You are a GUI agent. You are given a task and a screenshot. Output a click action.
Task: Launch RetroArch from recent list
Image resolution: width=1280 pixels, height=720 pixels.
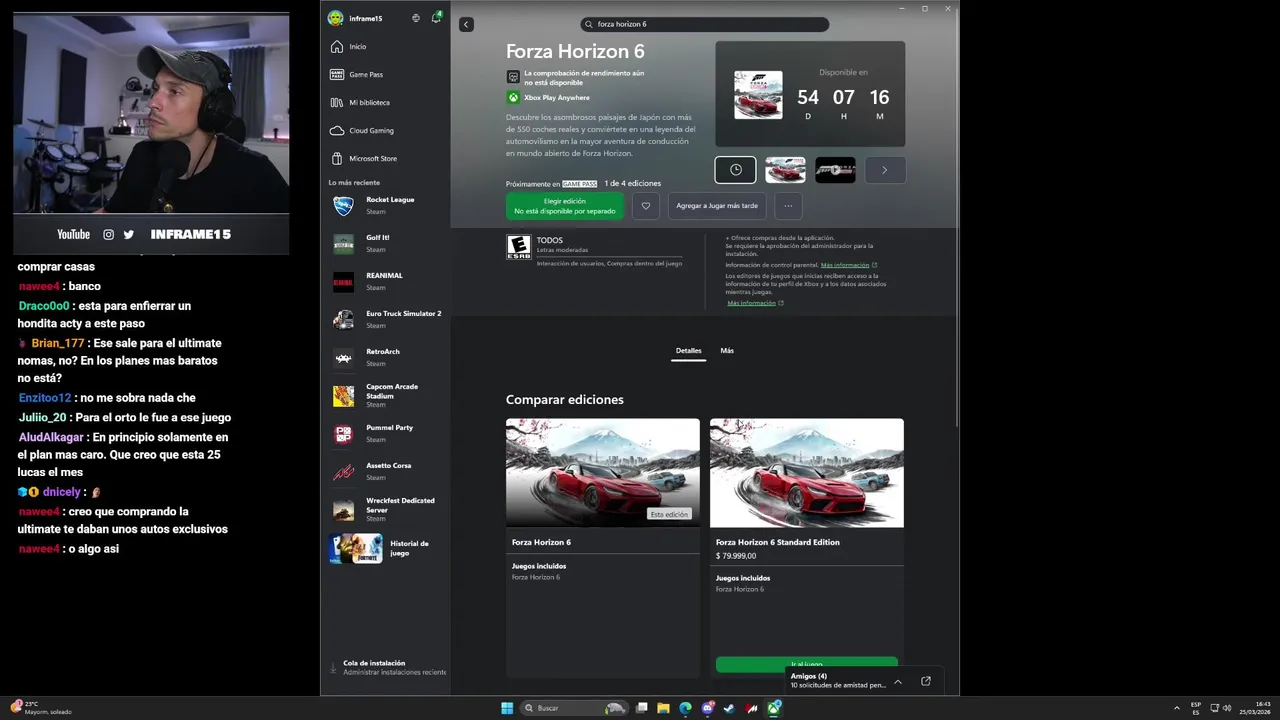tap(385, 358)
